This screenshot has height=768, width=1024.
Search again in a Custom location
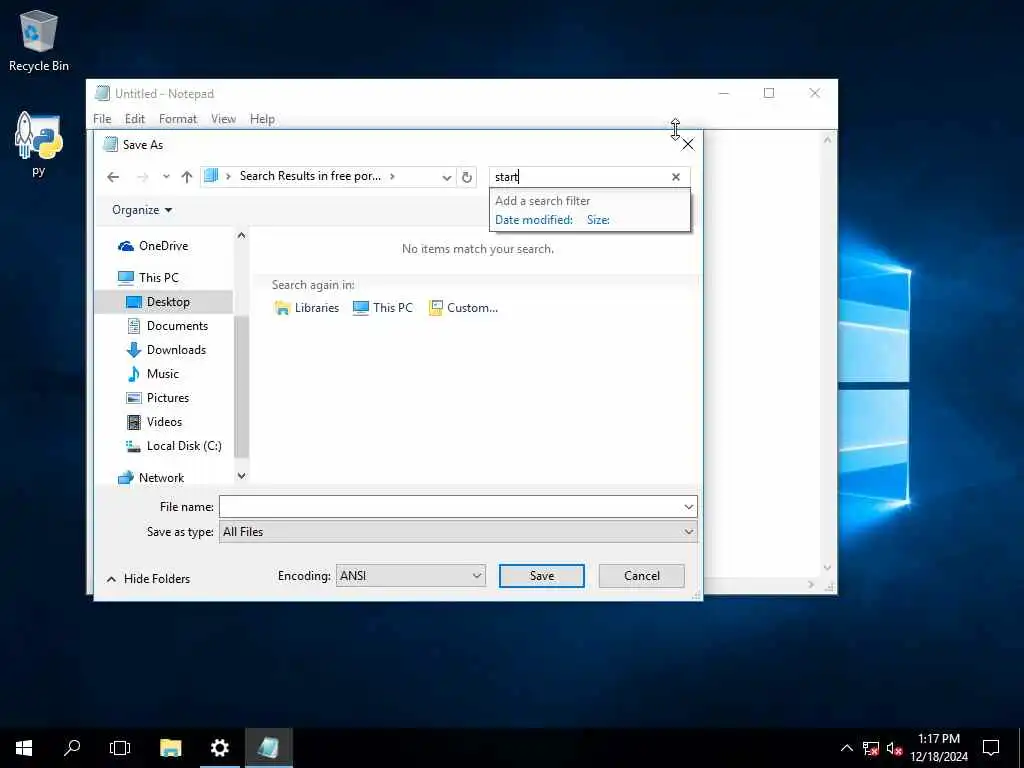point(463,308)
